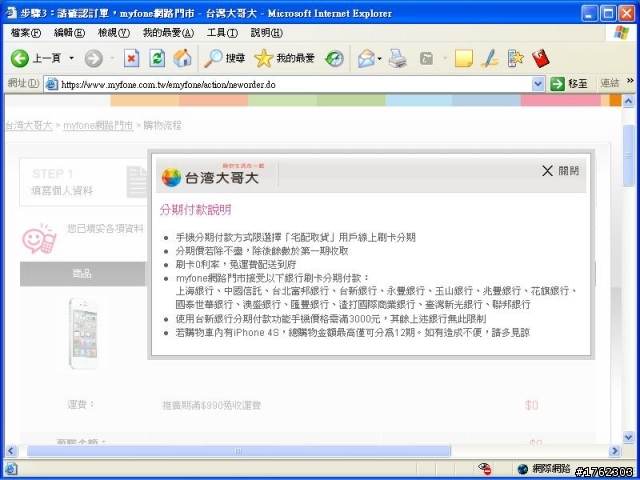Viewport: 640px width, 480px height.
Task: Open the yellow note toolbar icon
Action: [464, 59]
